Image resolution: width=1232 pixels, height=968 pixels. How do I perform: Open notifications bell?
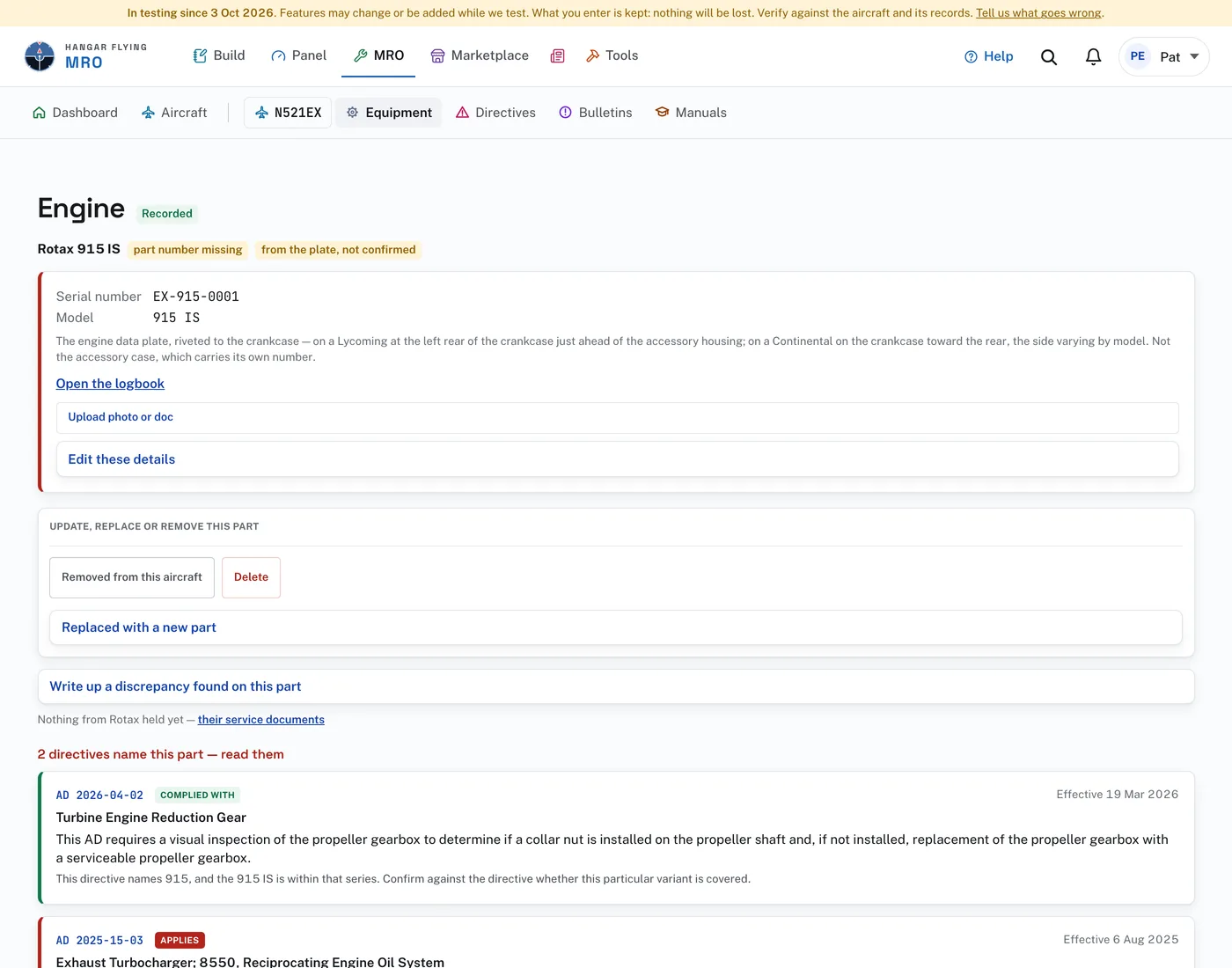(x=1093, y=56)
